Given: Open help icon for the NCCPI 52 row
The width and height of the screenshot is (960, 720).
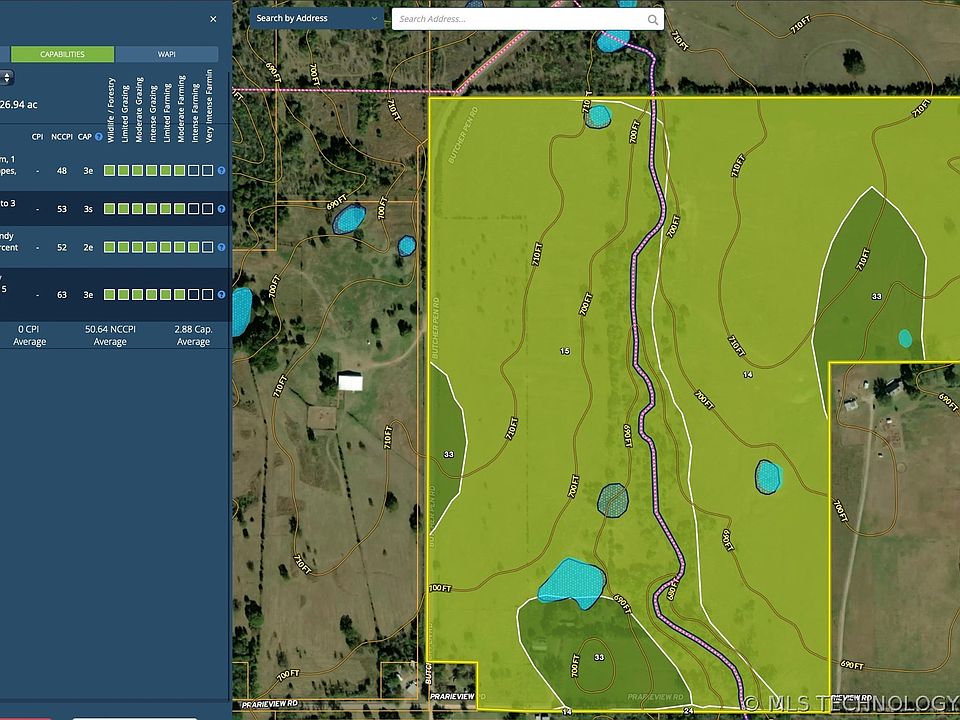Looking at the screenshot, I should click(x=221, y=247).
